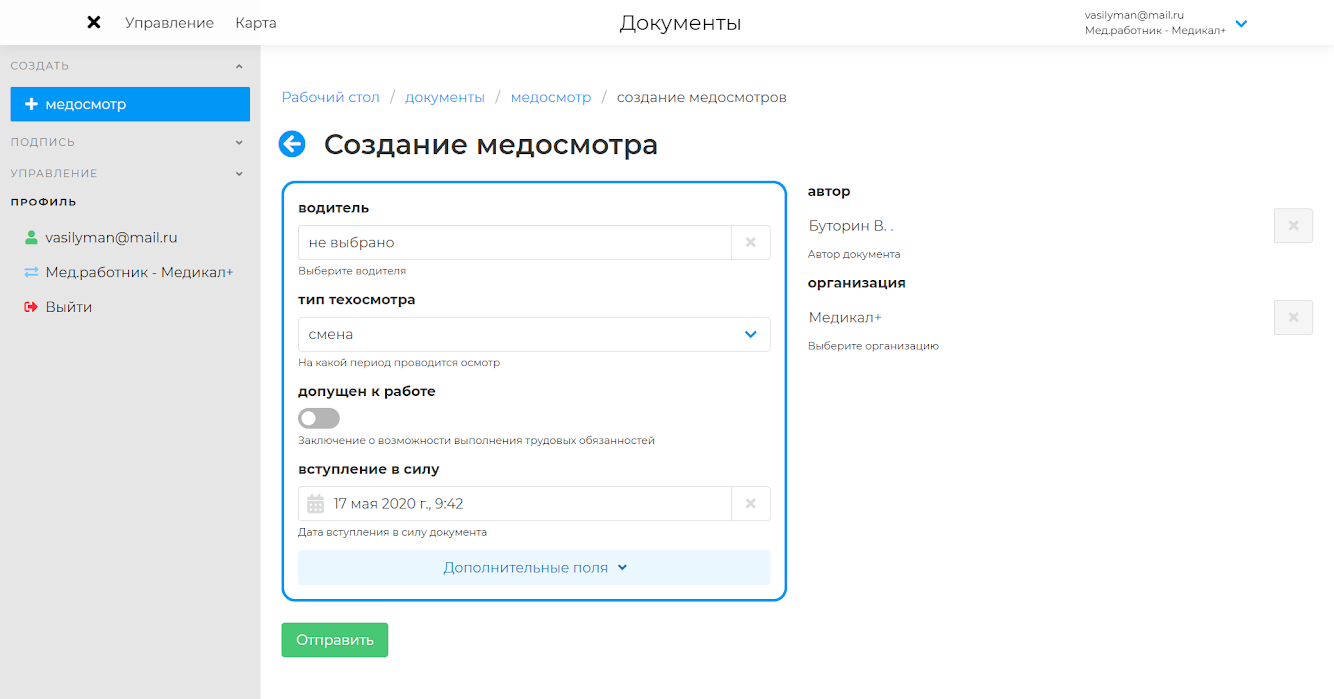Remove organization Медикал+ with X button

click(1293, 317)
